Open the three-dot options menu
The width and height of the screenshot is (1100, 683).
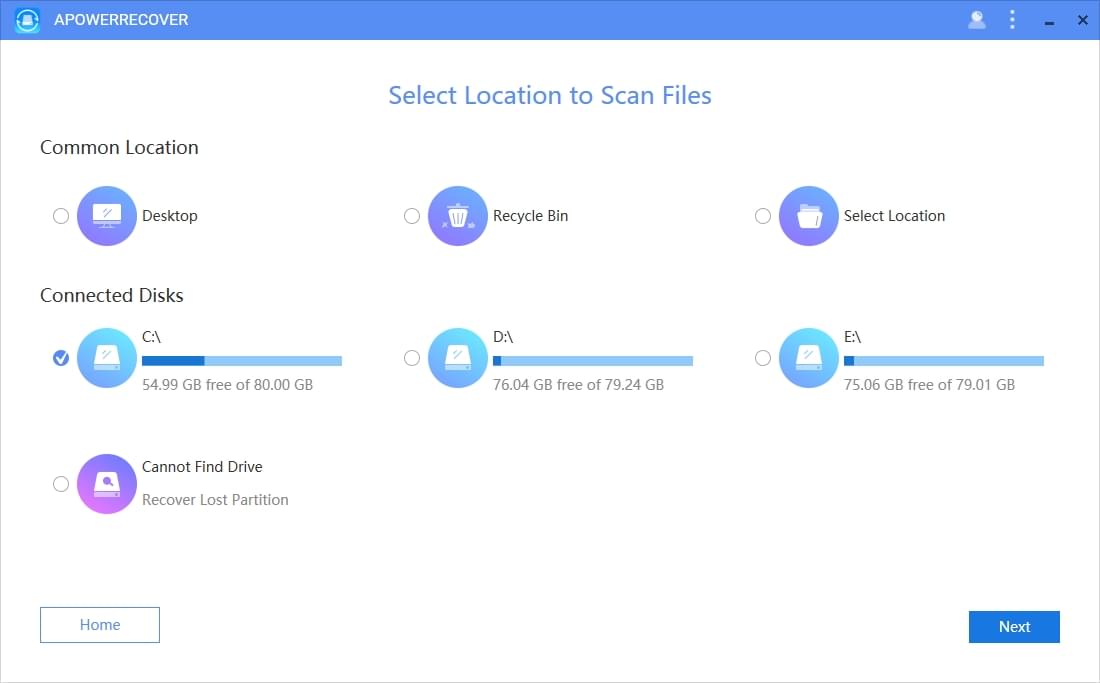coord(1012,19)
